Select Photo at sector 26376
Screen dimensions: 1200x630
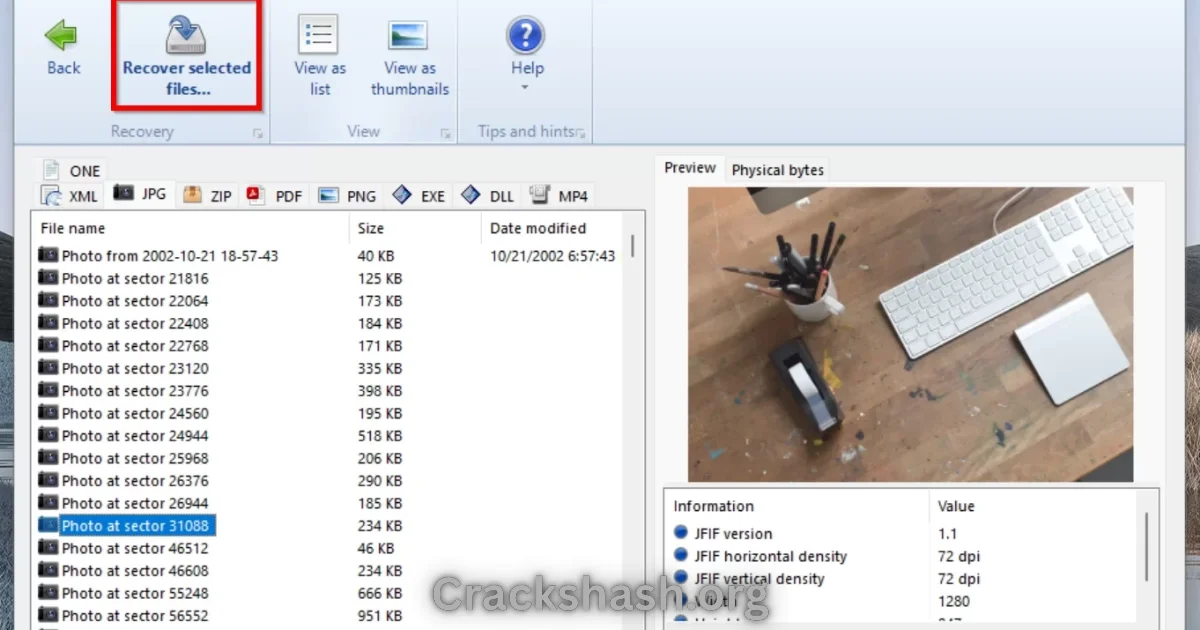click(135, 481)
